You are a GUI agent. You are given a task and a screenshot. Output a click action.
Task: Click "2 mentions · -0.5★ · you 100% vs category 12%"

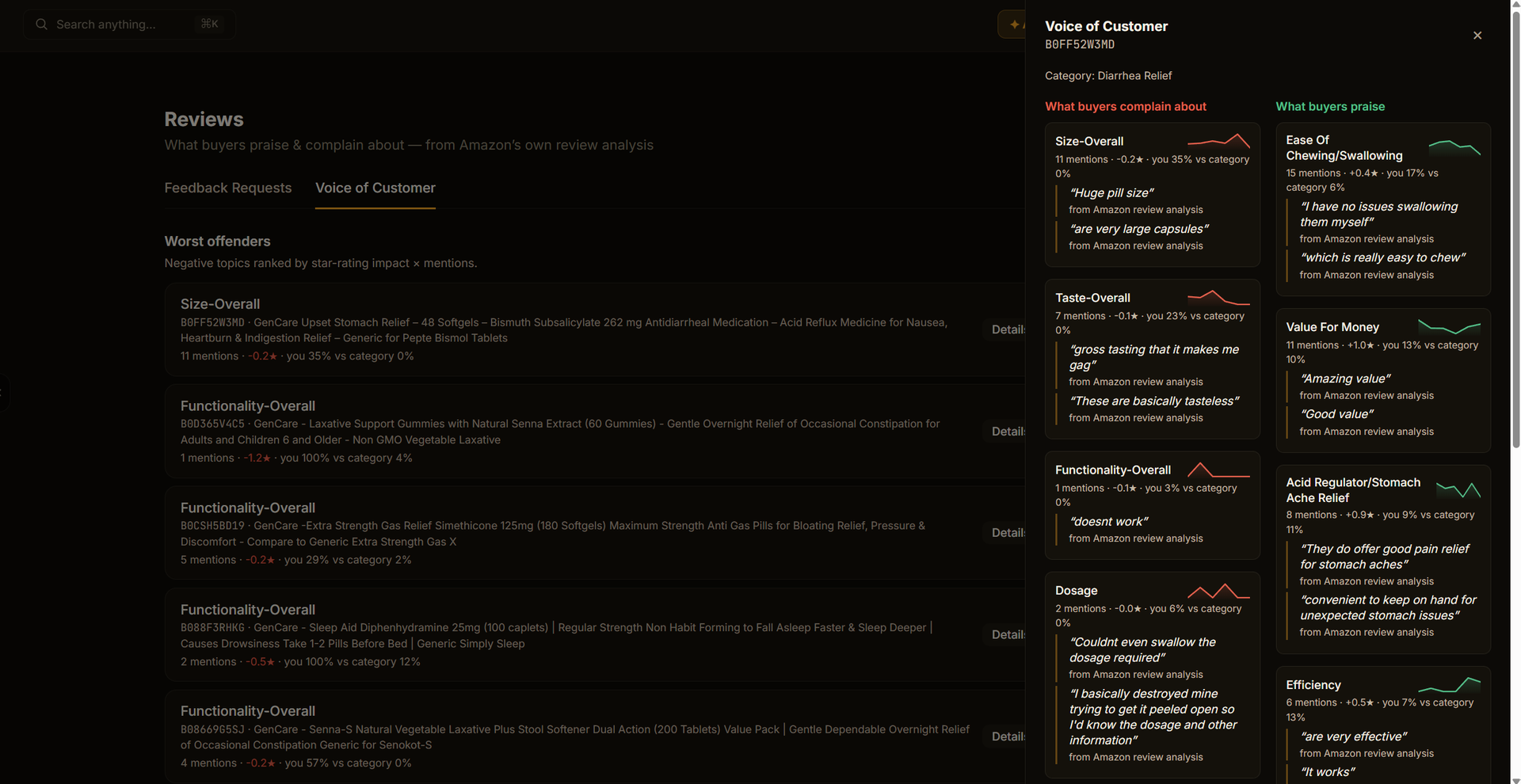coord(300,662)
